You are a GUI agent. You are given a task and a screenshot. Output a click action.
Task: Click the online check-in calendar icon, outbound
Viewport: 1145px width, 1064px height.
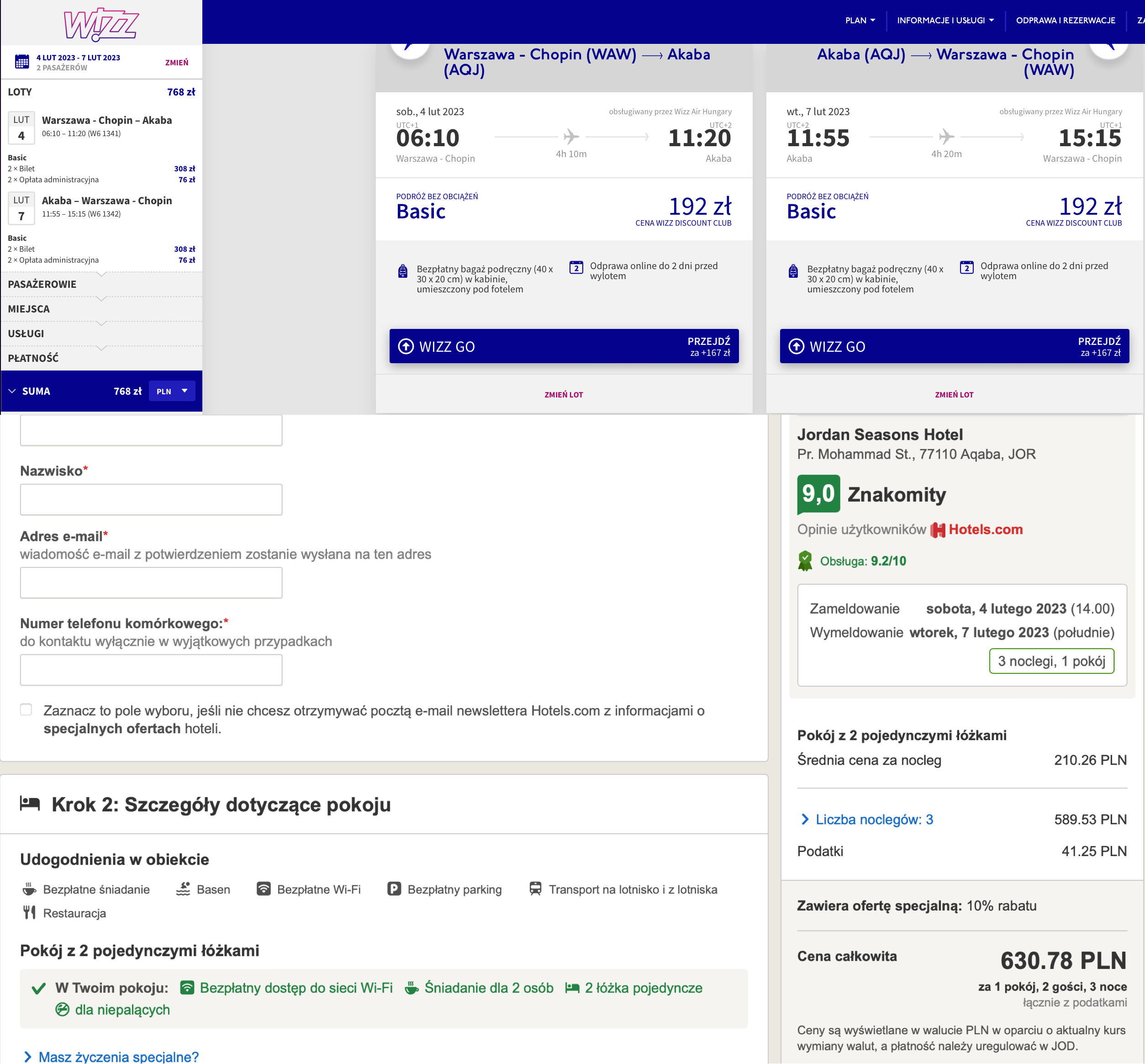click(576, 268)
